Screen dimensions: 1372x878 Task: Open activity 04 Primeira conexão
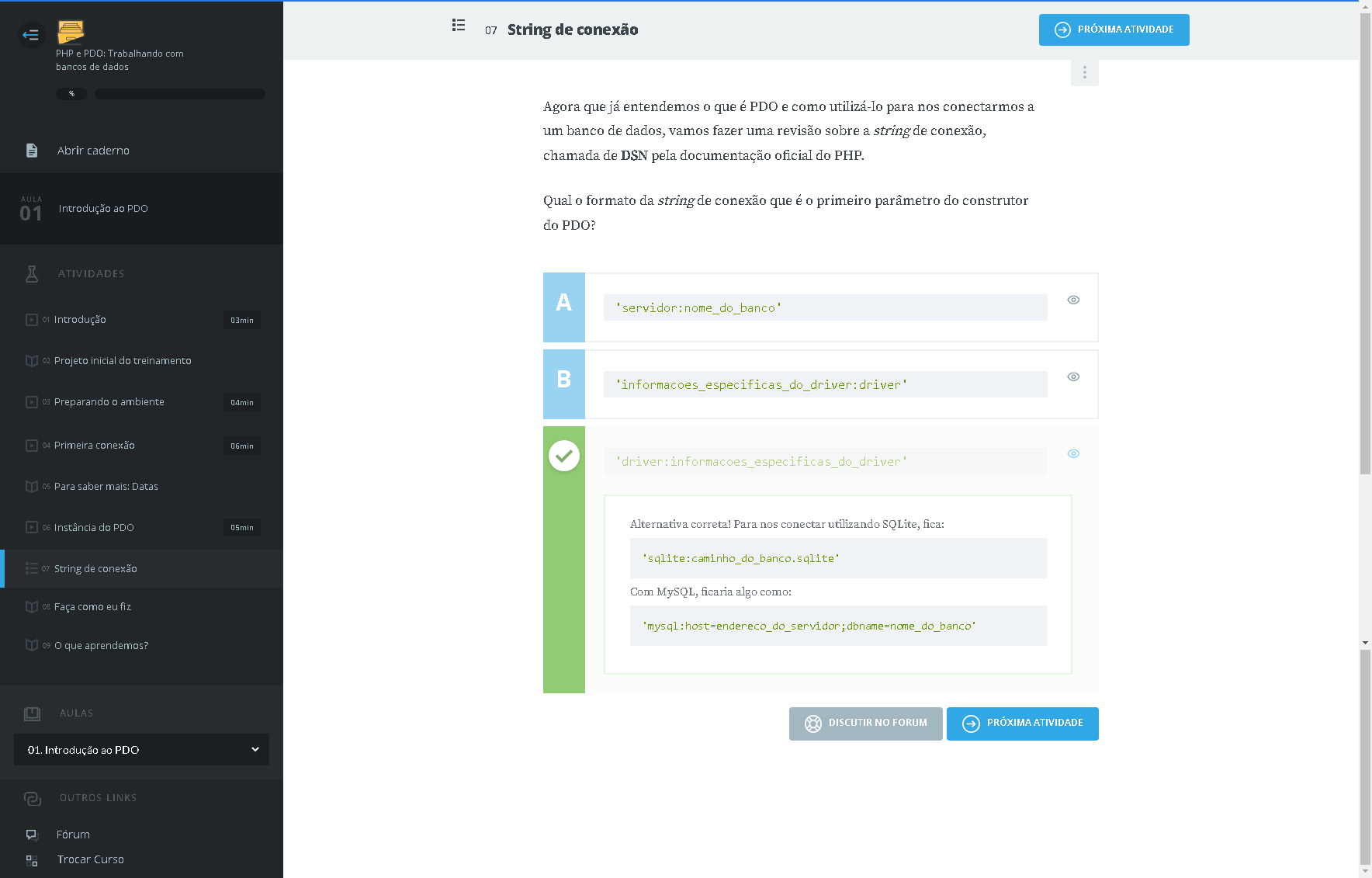tap(95, 446)
